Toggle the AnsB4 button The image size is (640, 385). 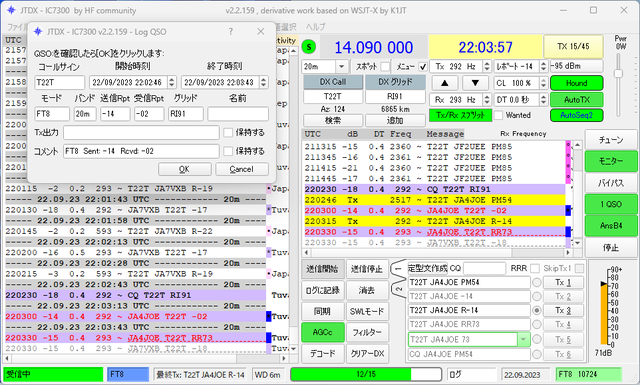coord(611,225)
